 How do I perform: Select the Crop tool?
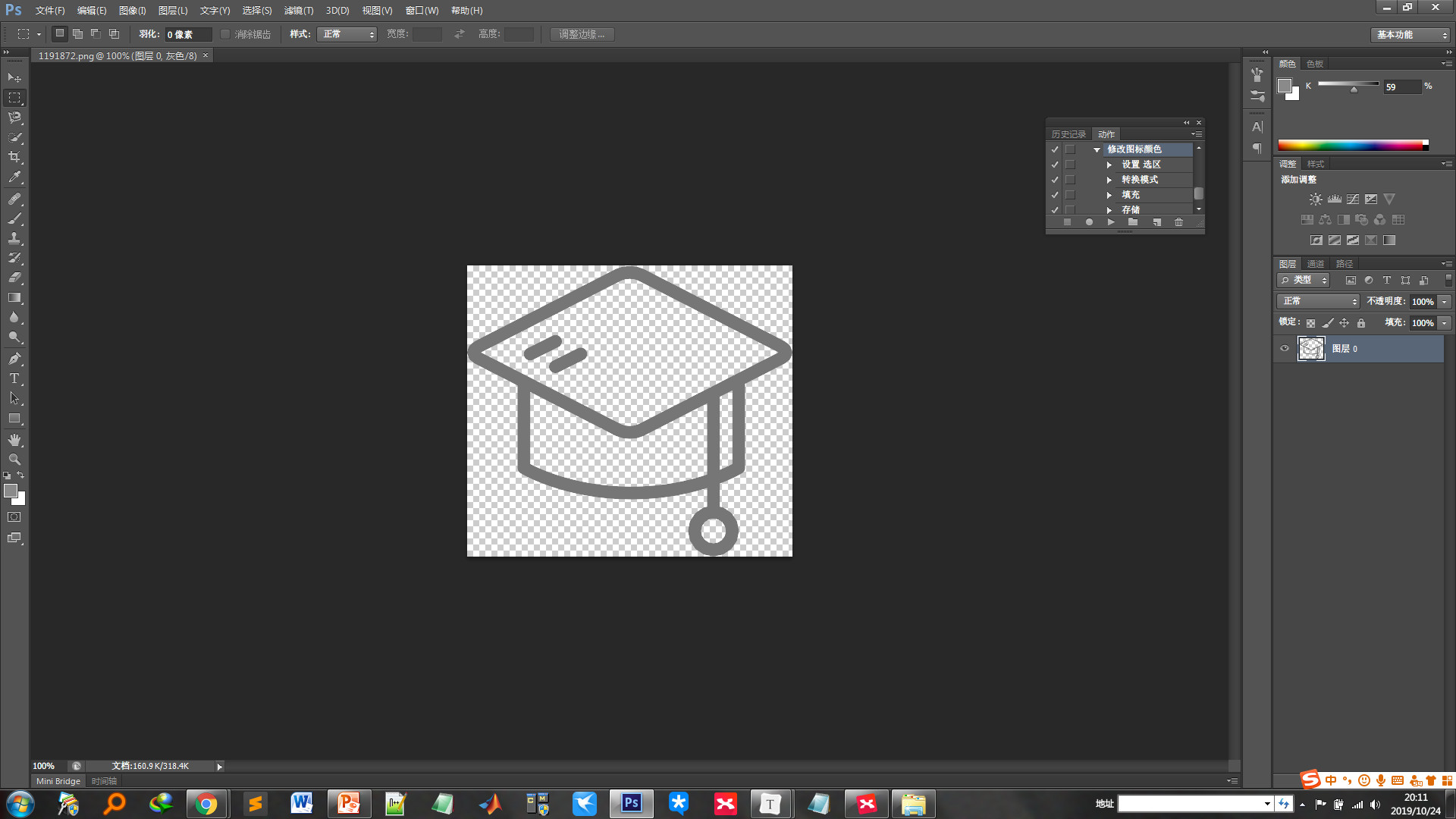tap(14, 157)
